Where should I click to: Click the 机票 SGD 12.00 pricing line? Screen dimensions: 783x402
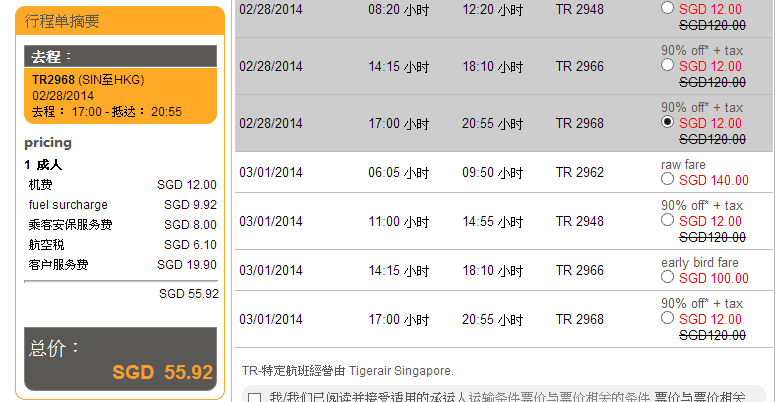point(120,185)
